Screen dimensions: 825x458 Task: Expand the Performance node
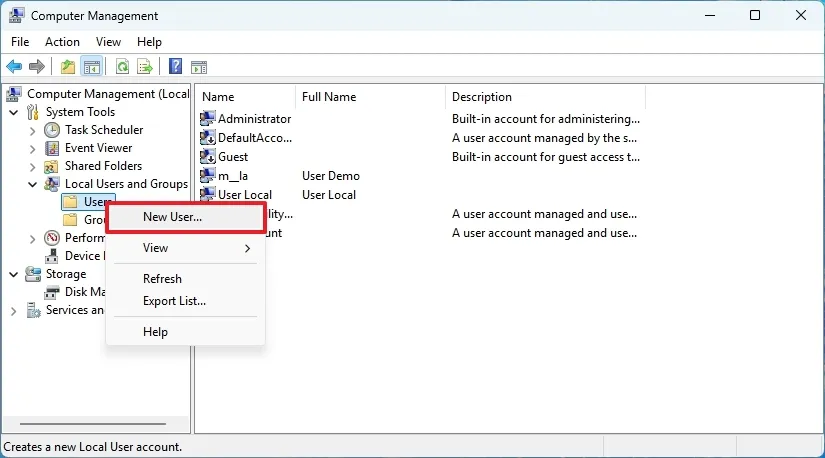(x=33, y=238)
